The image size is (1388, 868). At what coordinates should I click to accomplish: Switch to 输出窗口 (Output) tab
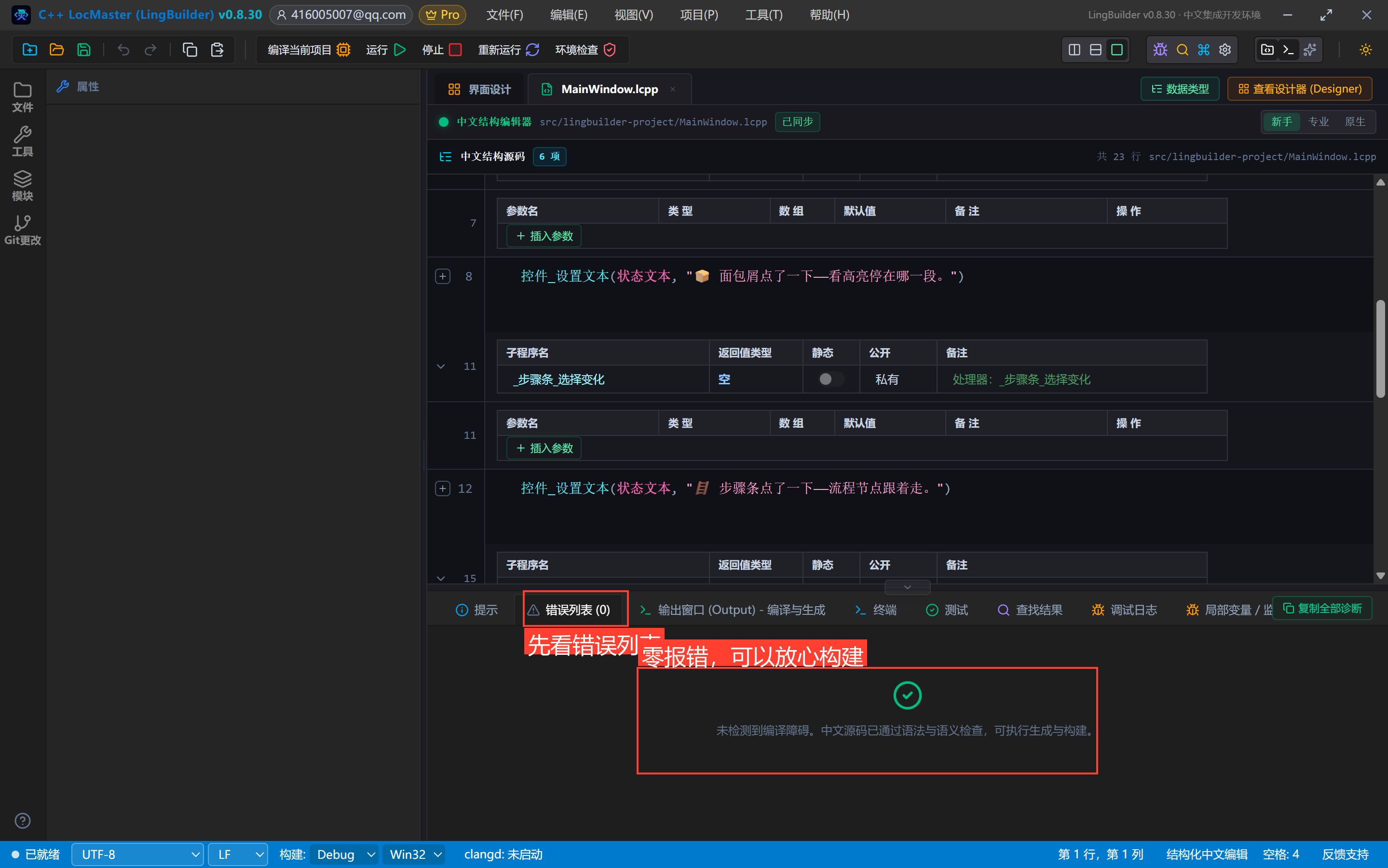[x=733, y=610]
